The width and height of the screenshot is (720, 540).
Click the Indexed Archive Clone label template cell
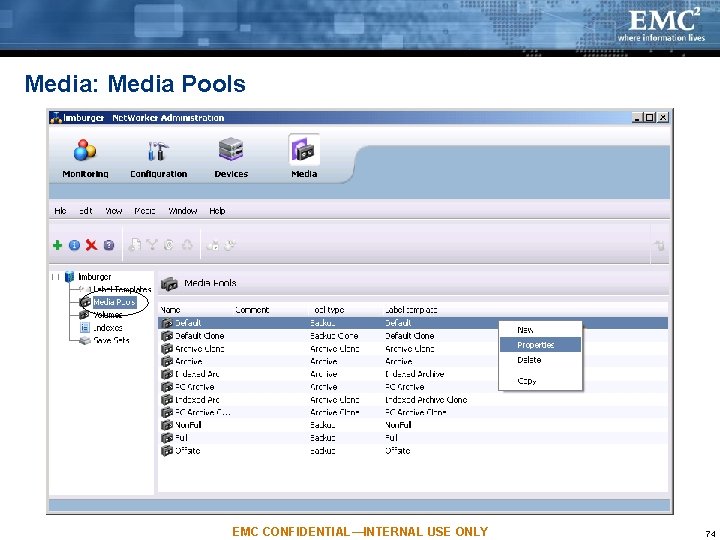pos(426,399)
